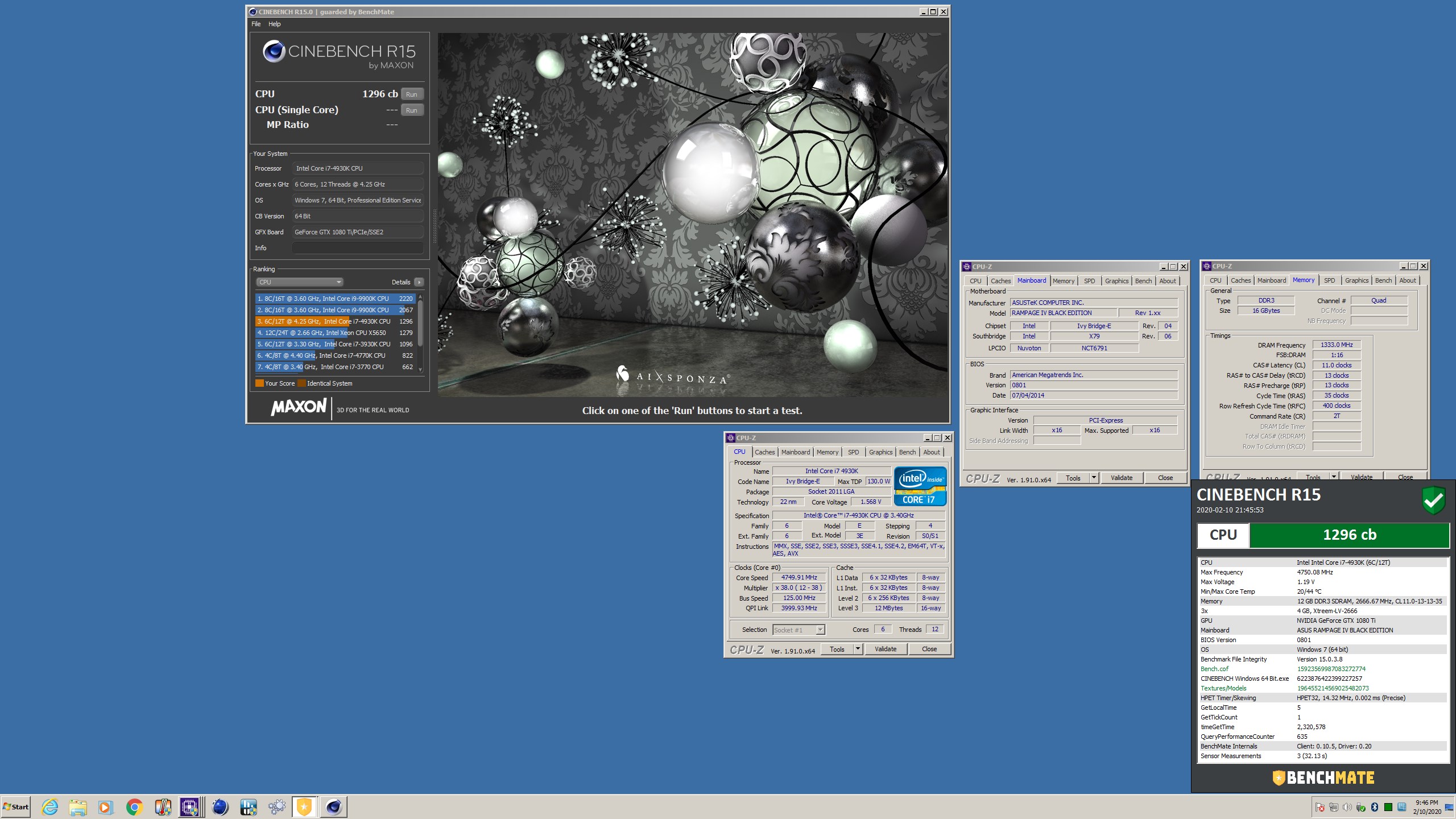Open Mainboard tab in CPU-Z Memory window
This screenshot has width=1456, height=819.
pos(1272,280)
